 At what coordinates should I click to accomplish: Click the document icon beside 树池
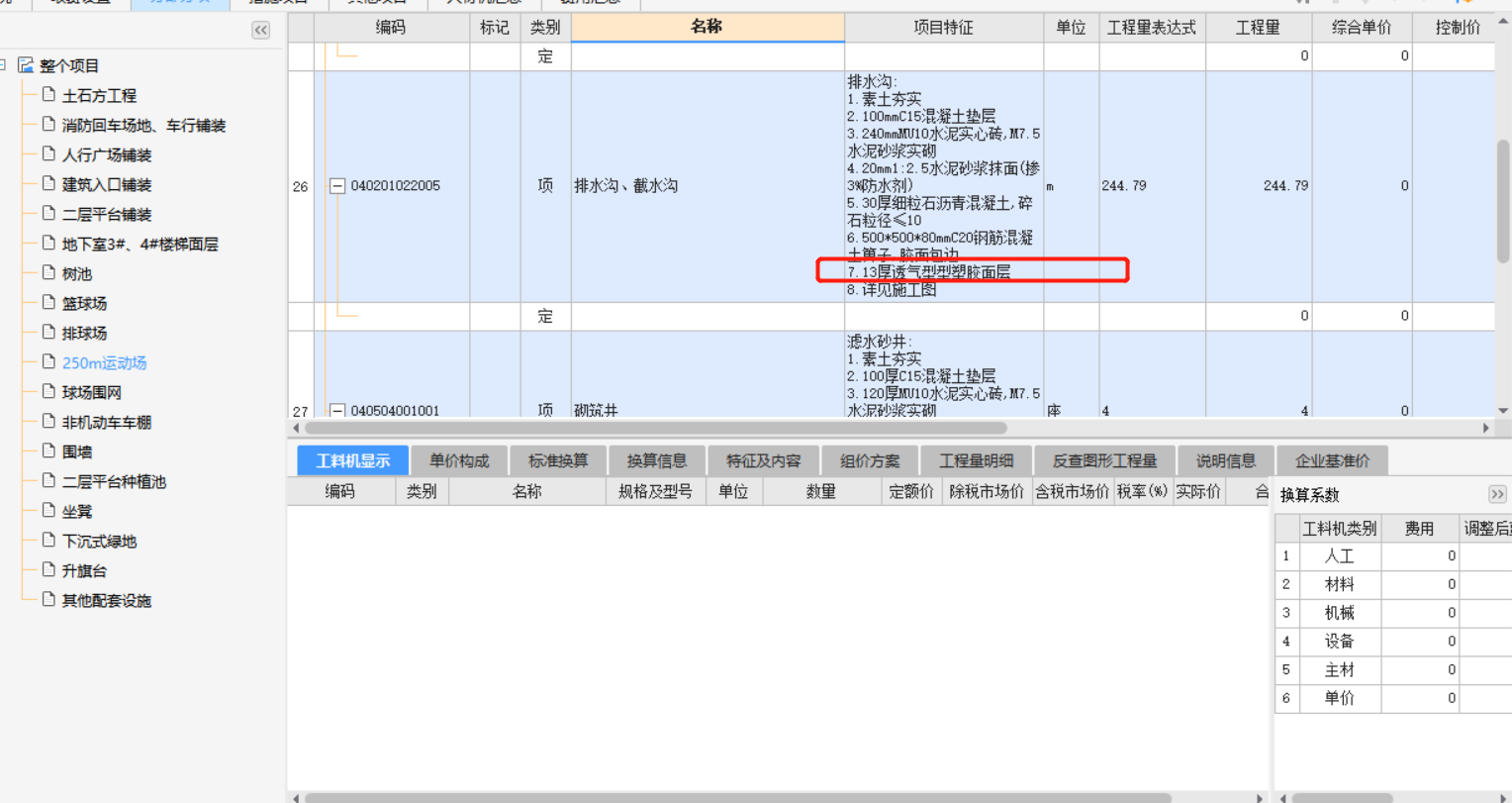[48, 272]
